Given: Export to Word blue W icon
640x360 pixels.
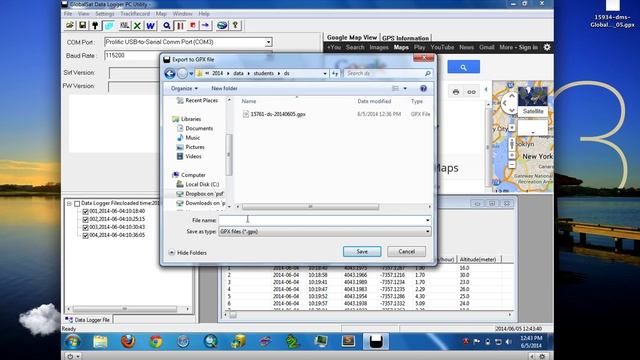Looking at the screenshot, I should (x=151, y=26).
